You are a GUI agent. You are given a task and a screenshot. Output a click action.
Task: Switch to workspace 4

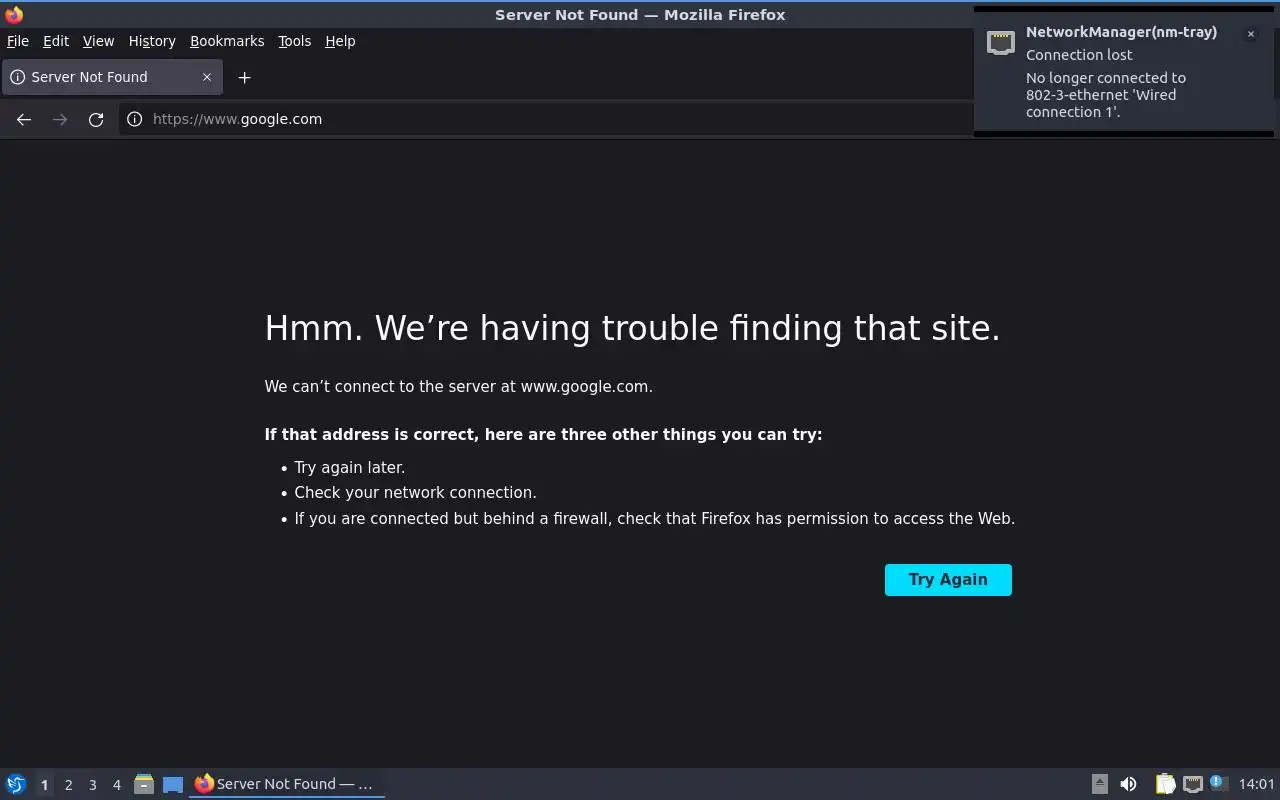pos(116,785)
